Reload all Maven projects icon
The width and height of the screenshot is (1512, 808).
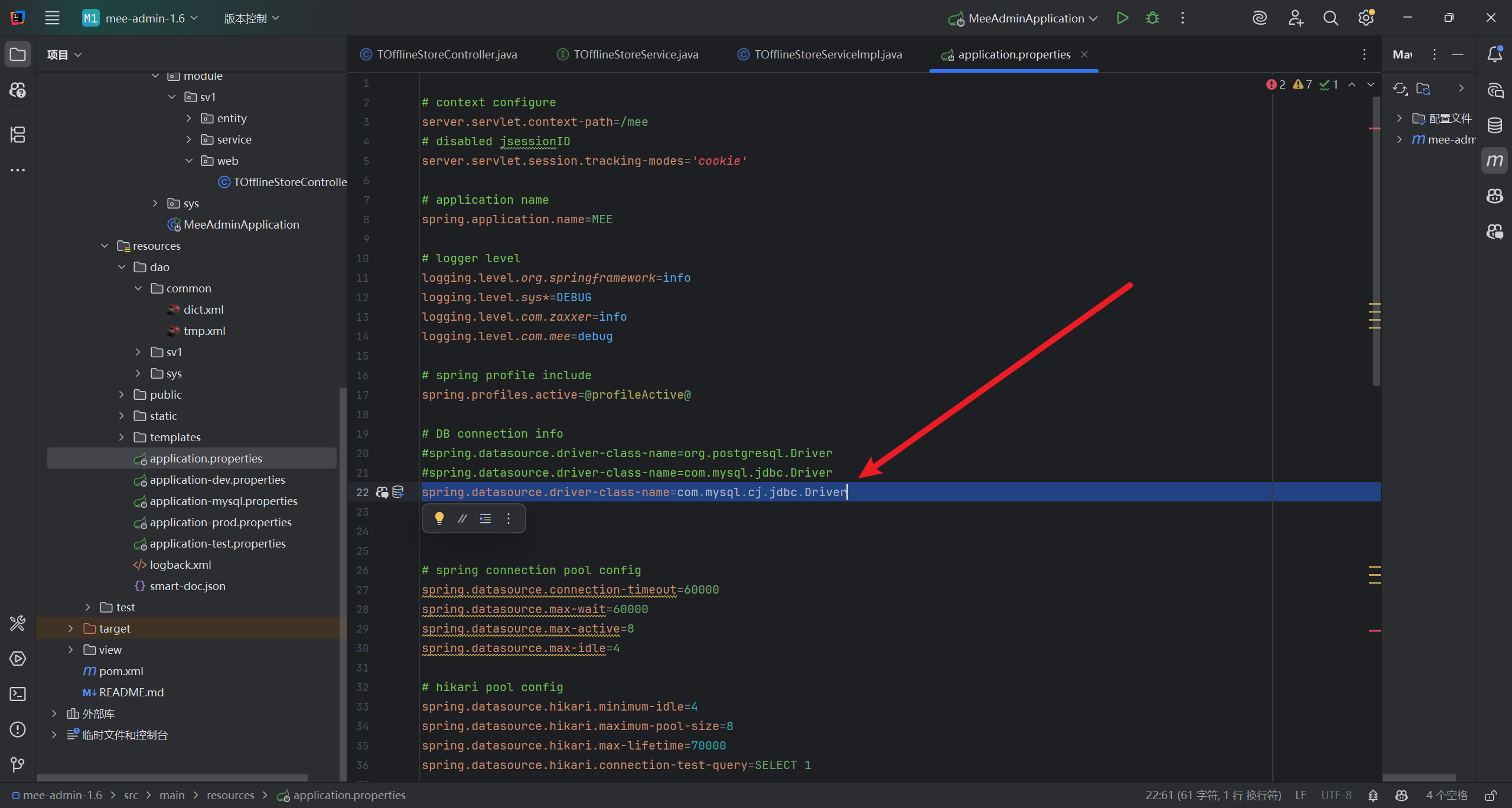click(x=1400, y=89)
